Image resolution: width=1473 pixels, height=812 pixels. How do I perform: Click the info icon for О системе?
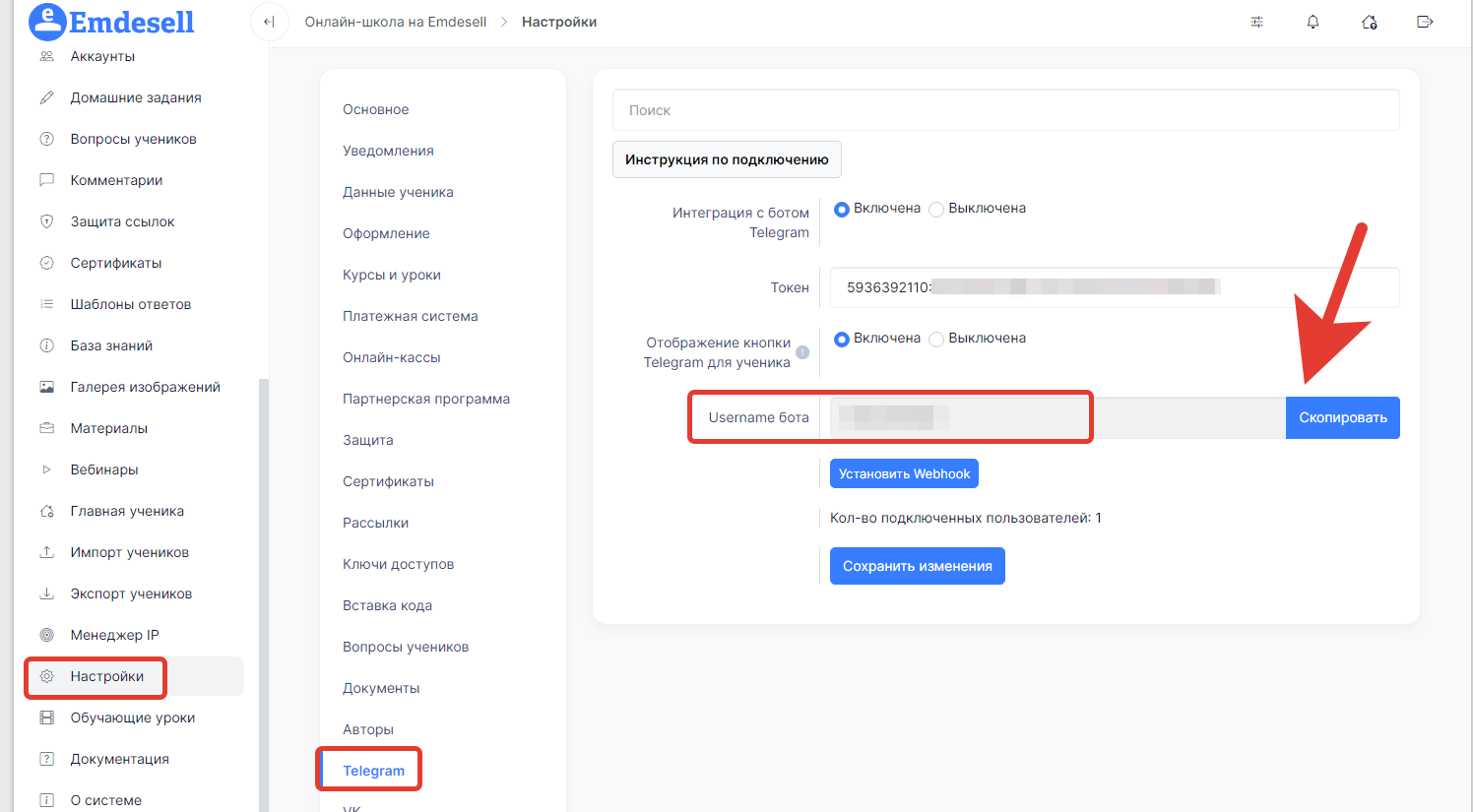coord(46,800)
